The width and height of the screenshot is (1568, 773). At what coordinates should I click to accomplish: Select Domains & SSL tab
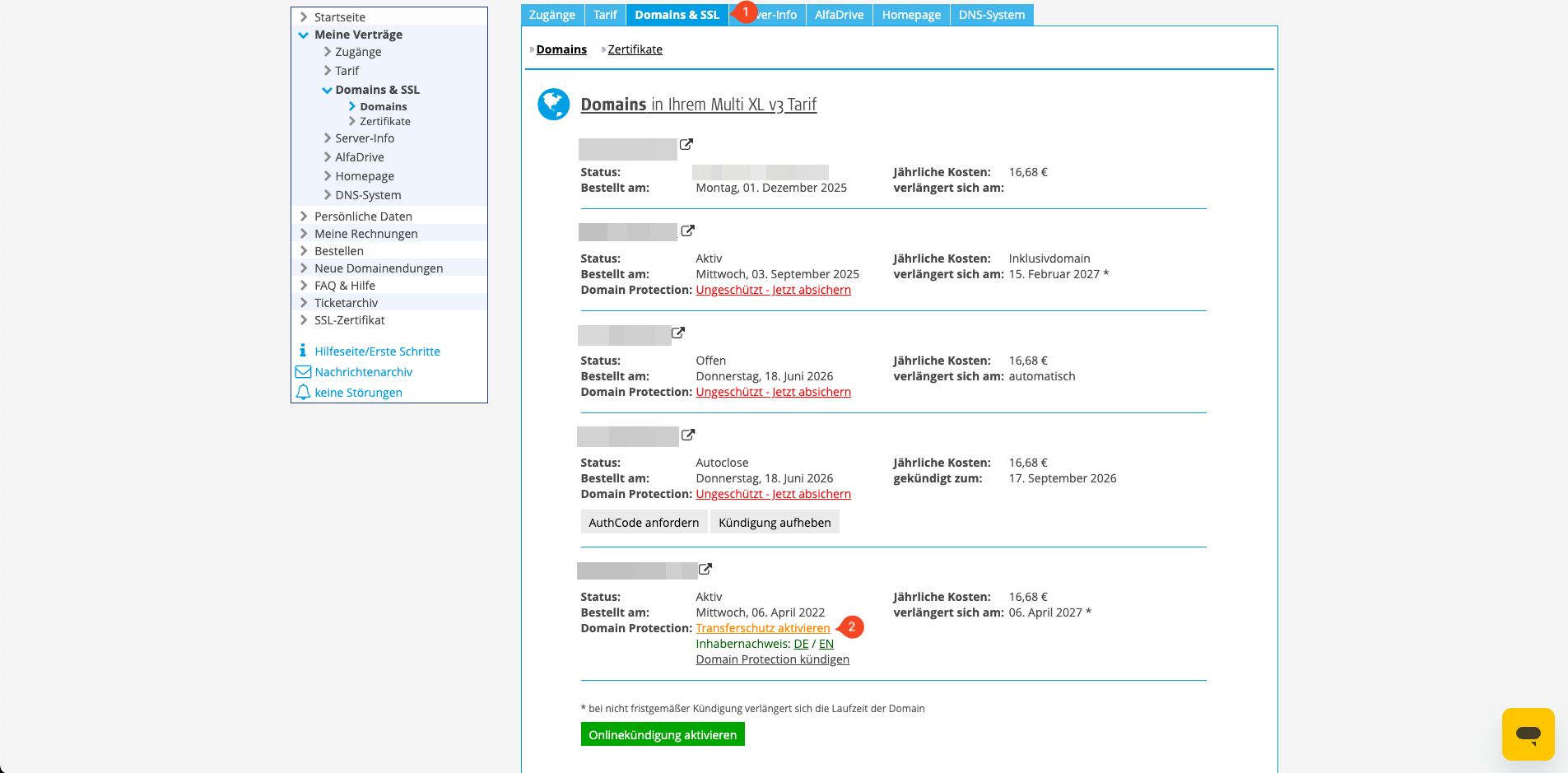677,15
